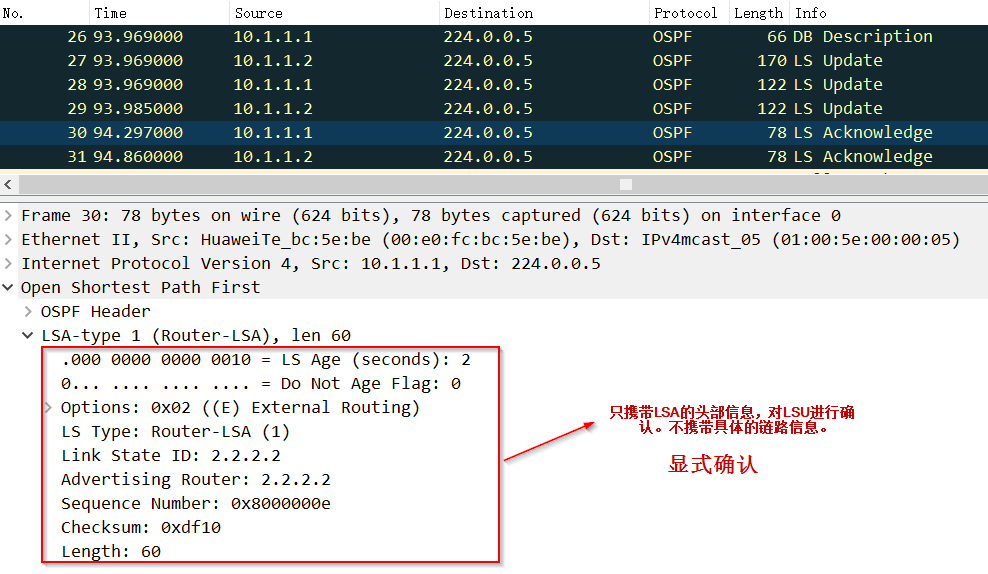Select Sequence Number 0x8000000e field

[x=195, y=503]
